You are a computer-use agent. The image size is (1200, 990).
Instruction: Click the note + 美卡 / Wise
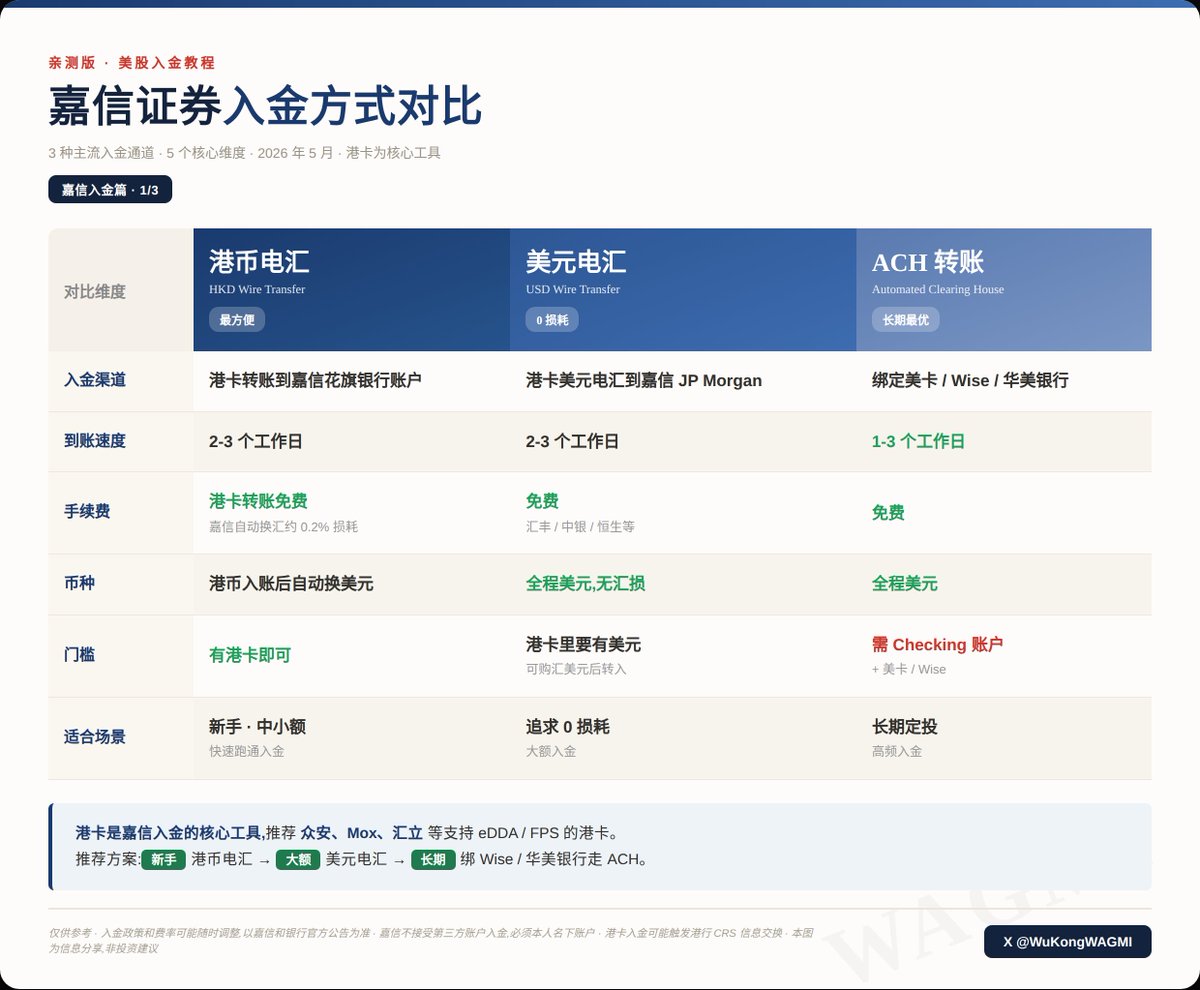tap(909, 669)
